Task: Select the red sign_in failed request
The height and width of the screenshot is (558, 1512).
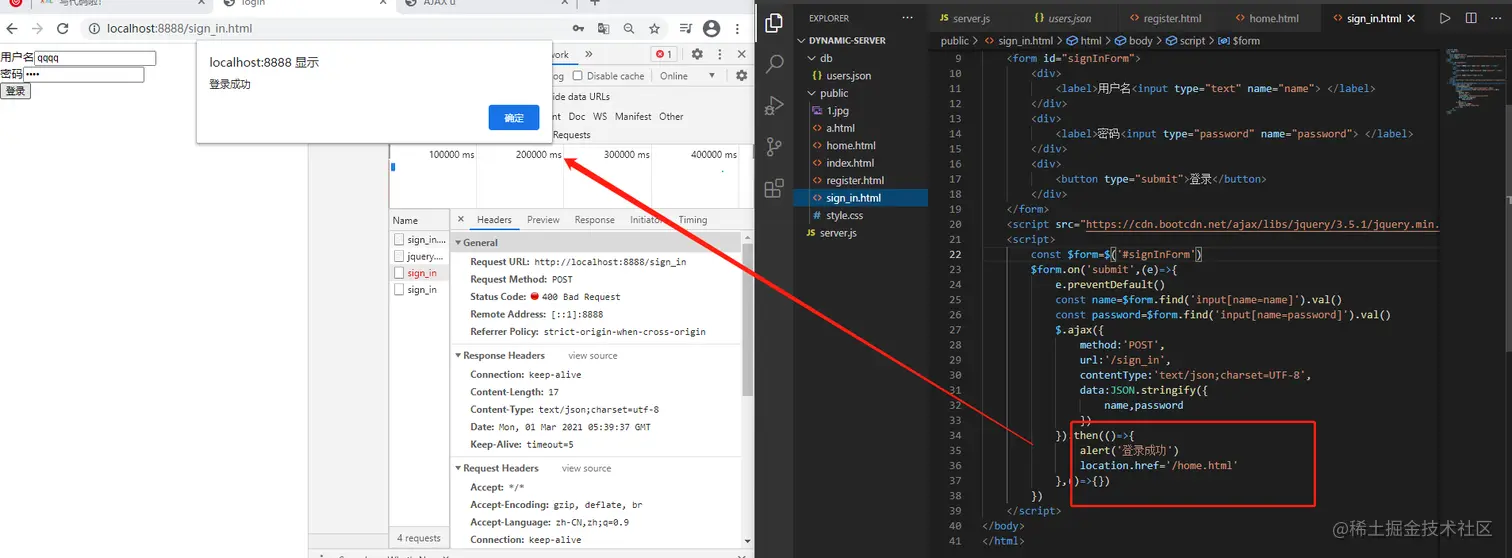Action: click(419, 273)
